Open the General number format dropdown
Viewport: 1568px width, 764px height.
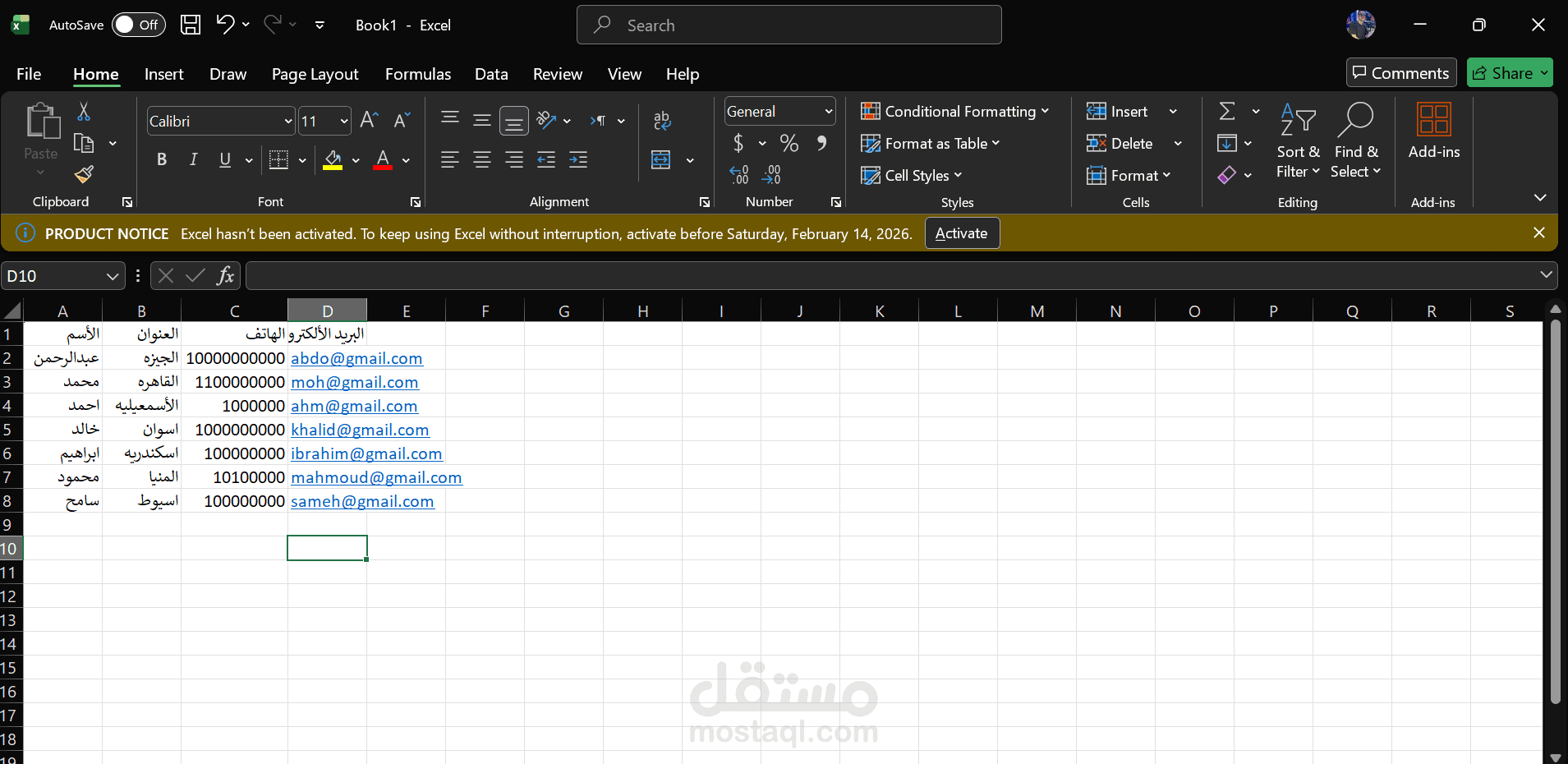click(829, 112)
